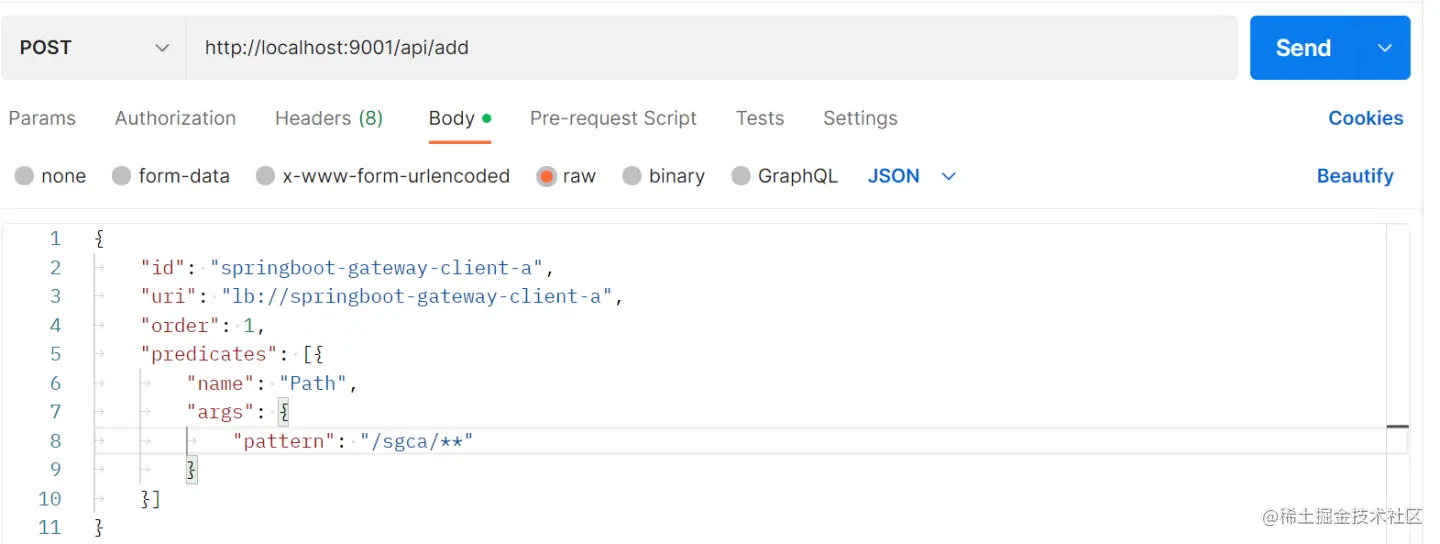The height and width of the screenshot is (544, 1440).
Task: Select x-www-form-urlencoded body type
Action: tap(265, 176)
